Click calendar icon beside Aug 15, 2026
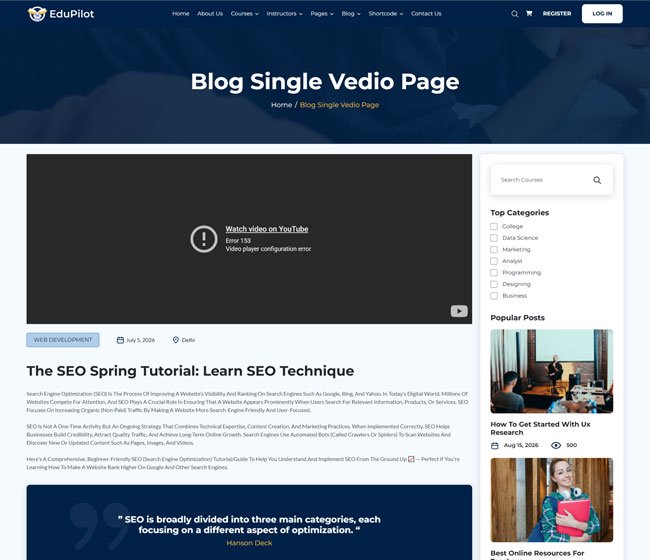Screen dimensions: 650x560 495,445
